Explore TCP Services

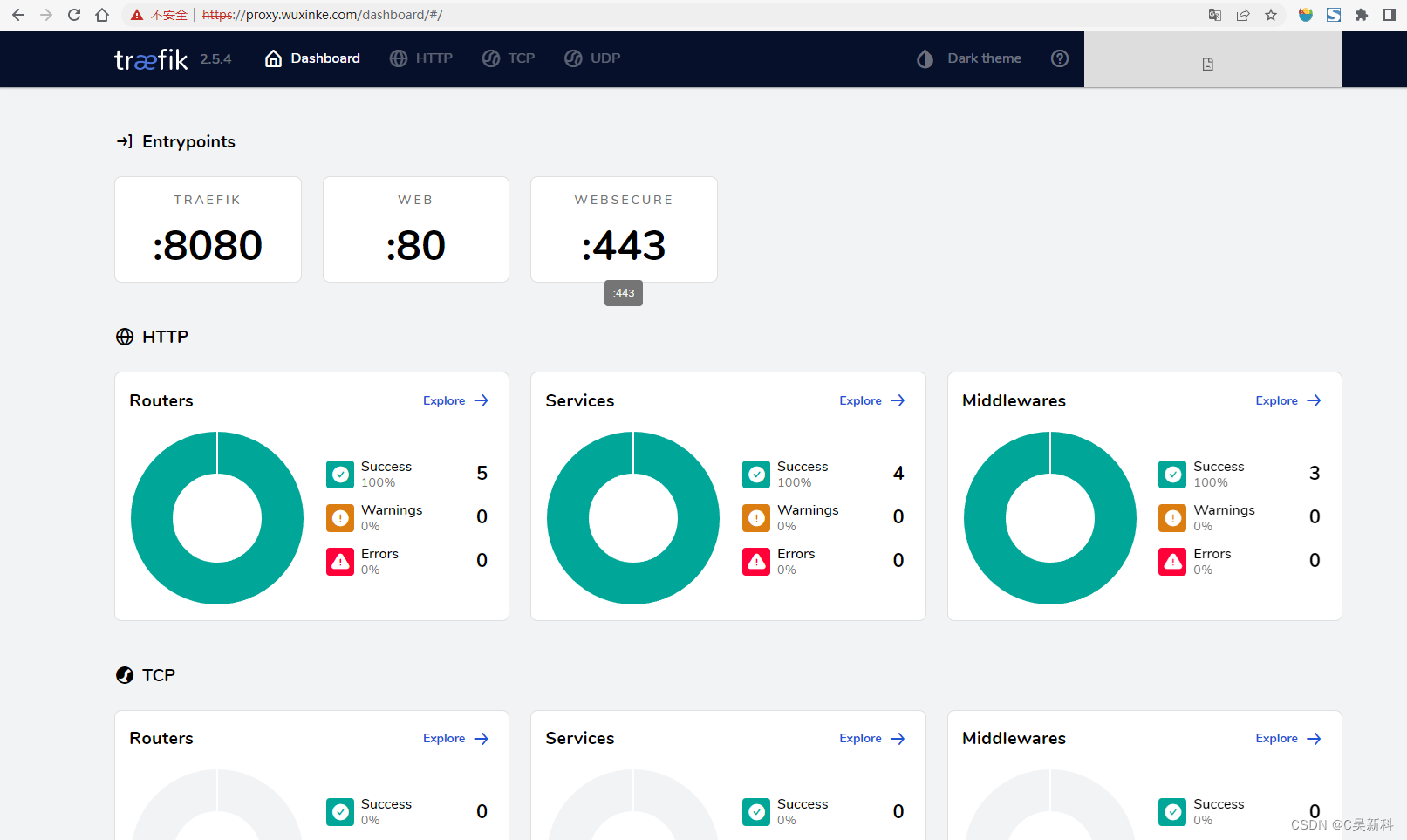tap(872, 738)
